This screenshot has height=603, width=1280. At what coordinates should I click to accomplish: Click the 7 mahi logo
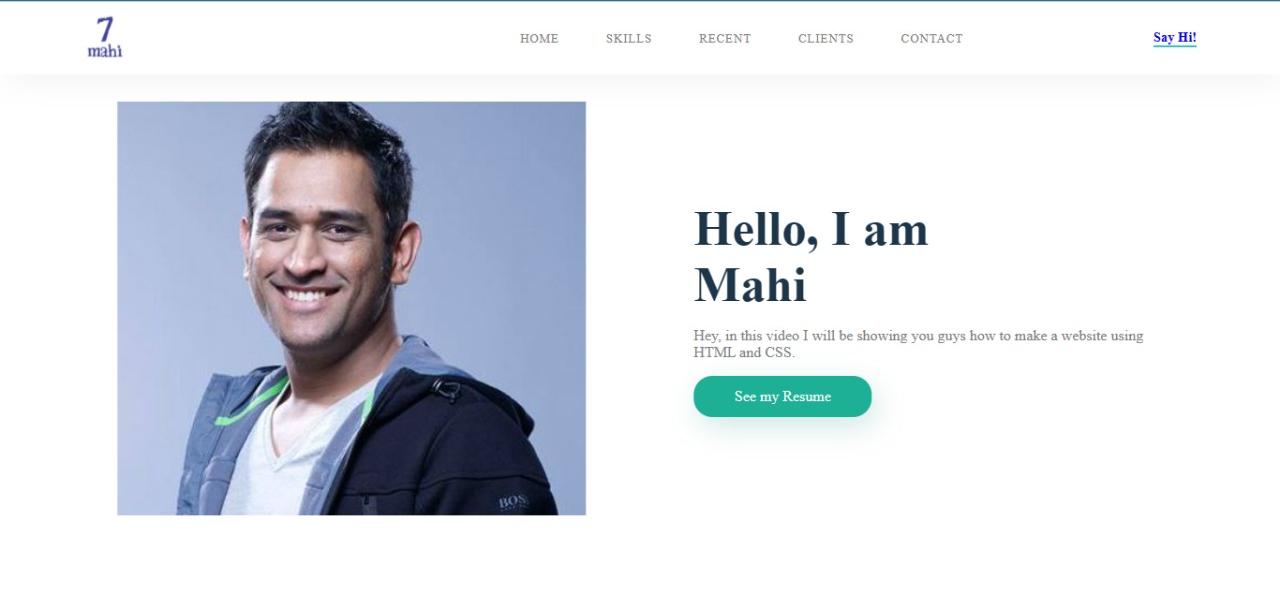coord(105,37)
